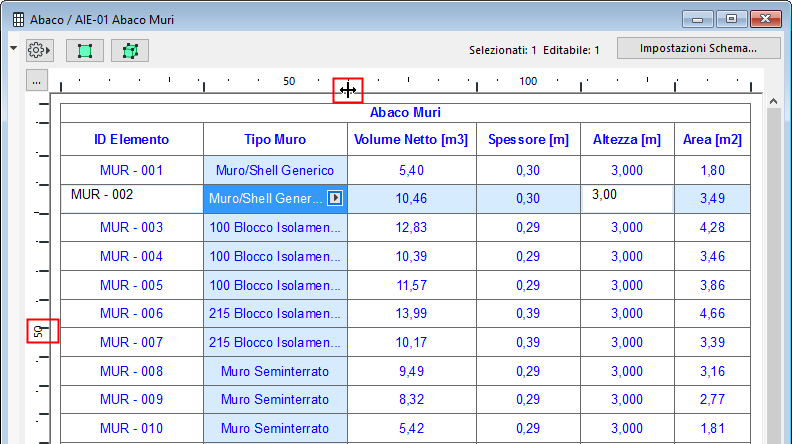Screen dimensions: 792x444
Task: Click volume value 8,32
Action: pyautogui.click(x=412, y=399)
